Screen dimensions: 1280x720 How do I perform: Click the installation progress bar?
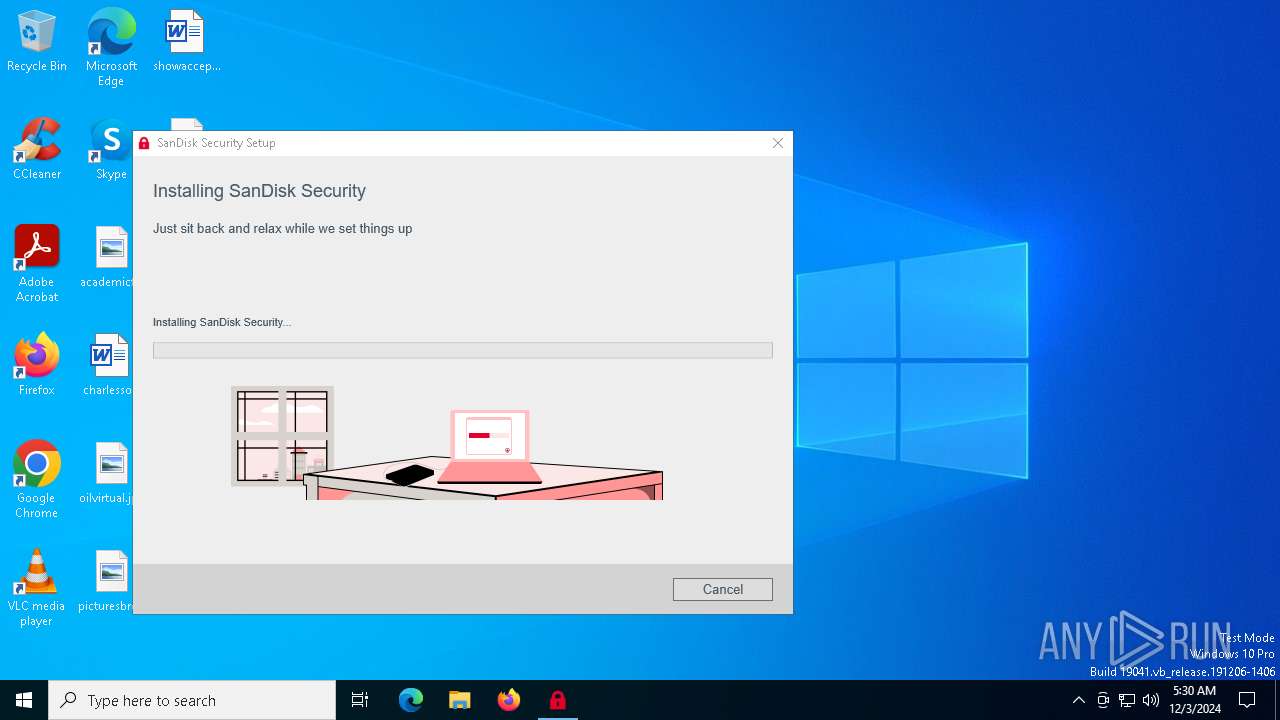(x=462, y=350)
